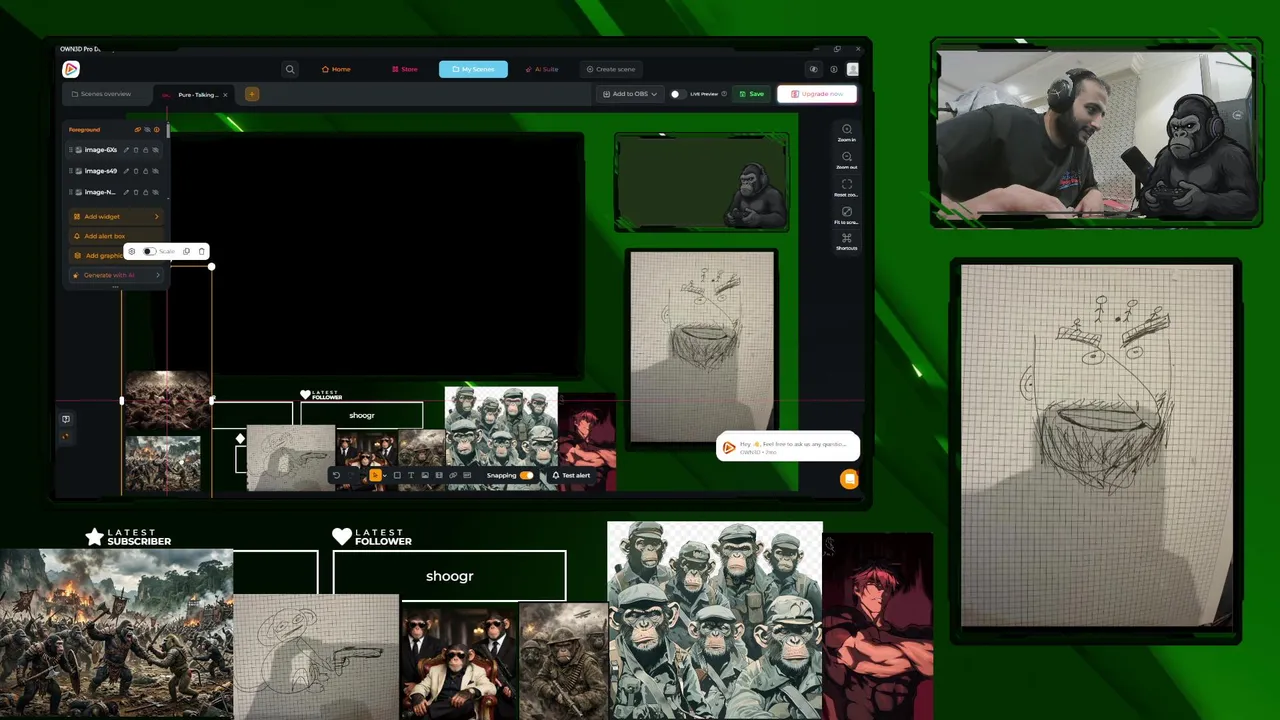Click the green Save button
The height and width of the screenshot is (720, 1280).
(752, 94)
